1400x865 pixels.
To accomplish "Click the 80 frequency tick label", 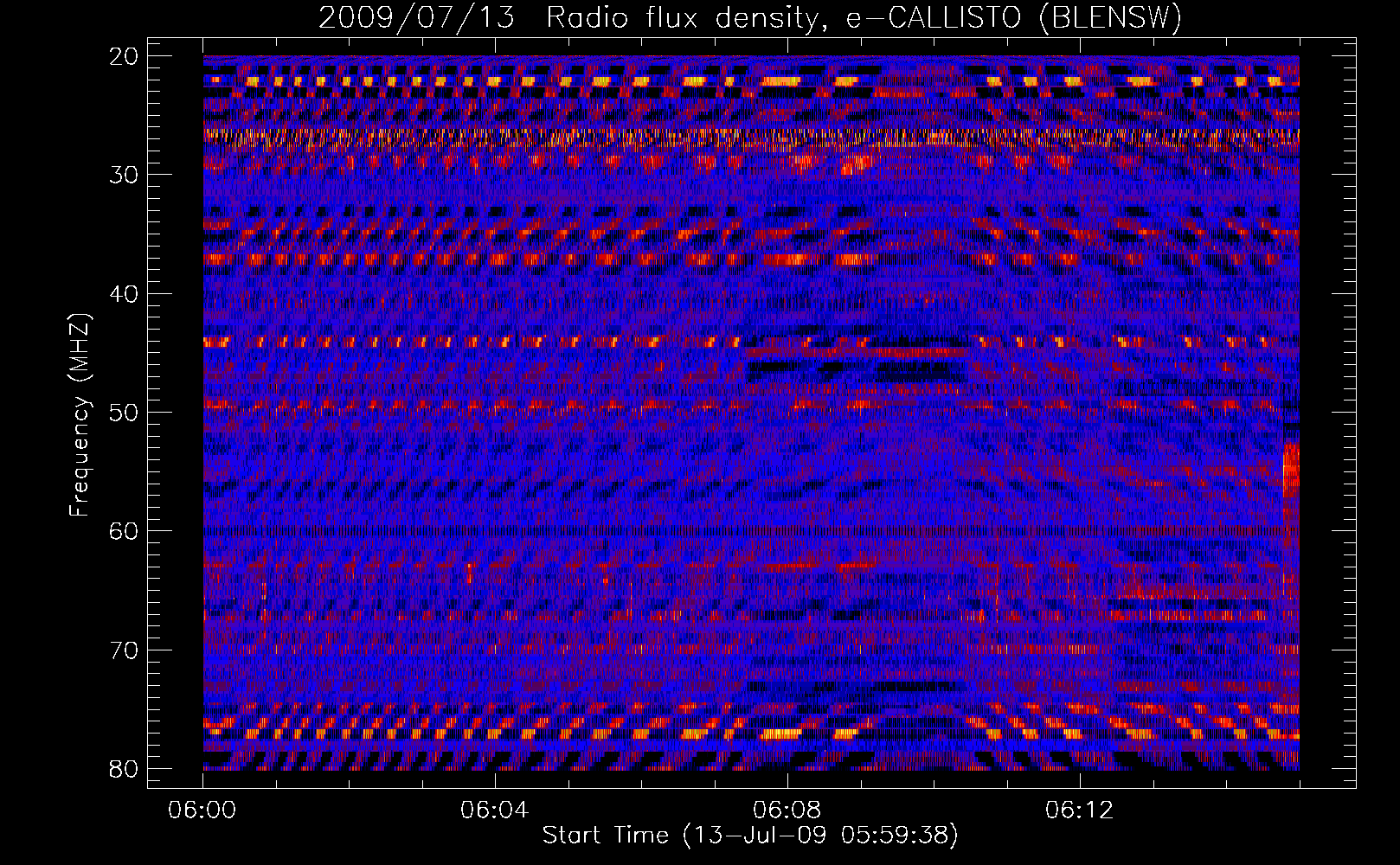I will (x=124, y=769).
